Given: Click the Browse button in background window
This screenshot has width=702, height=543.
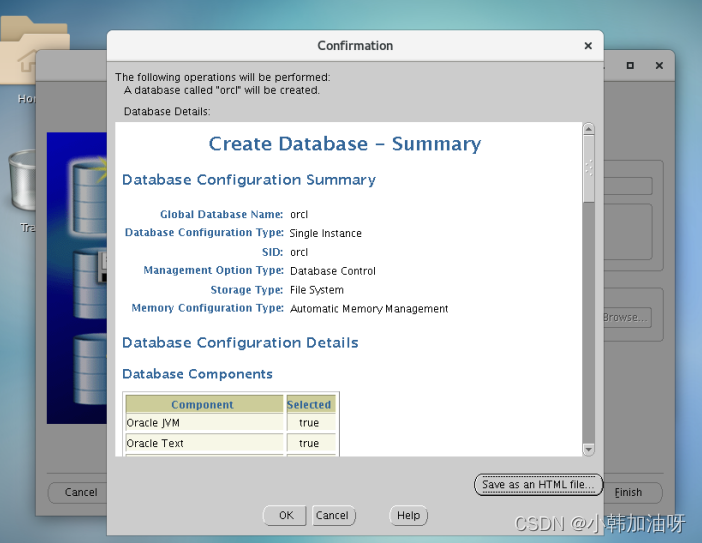Looking at the screenshot, I should tap(627, 317).
